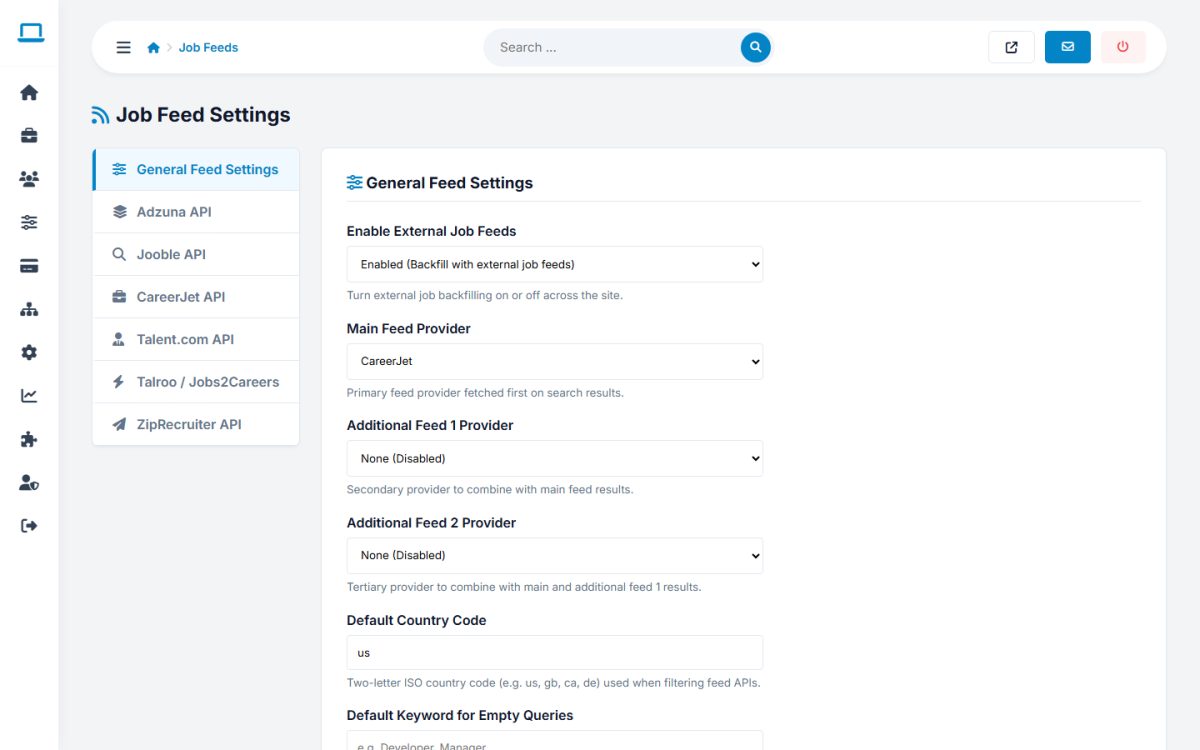Open the briefcase jobs sidebar icon
This screenshot has height=750, width=1200.
(29, 135)
